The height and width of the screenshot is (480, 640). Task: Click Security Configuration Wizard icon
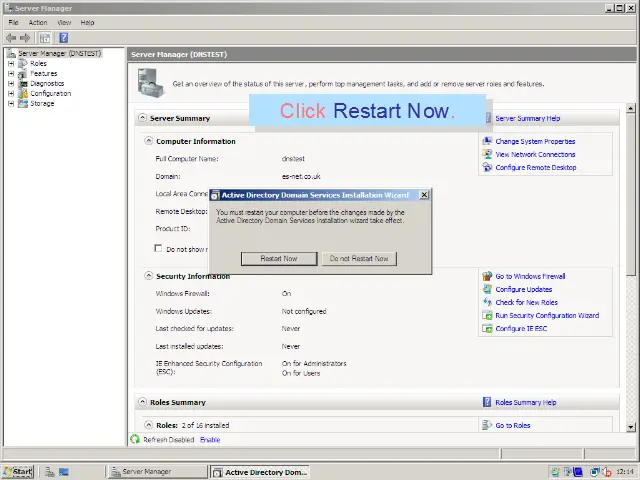pyautogui.click(x=487, y=316)
